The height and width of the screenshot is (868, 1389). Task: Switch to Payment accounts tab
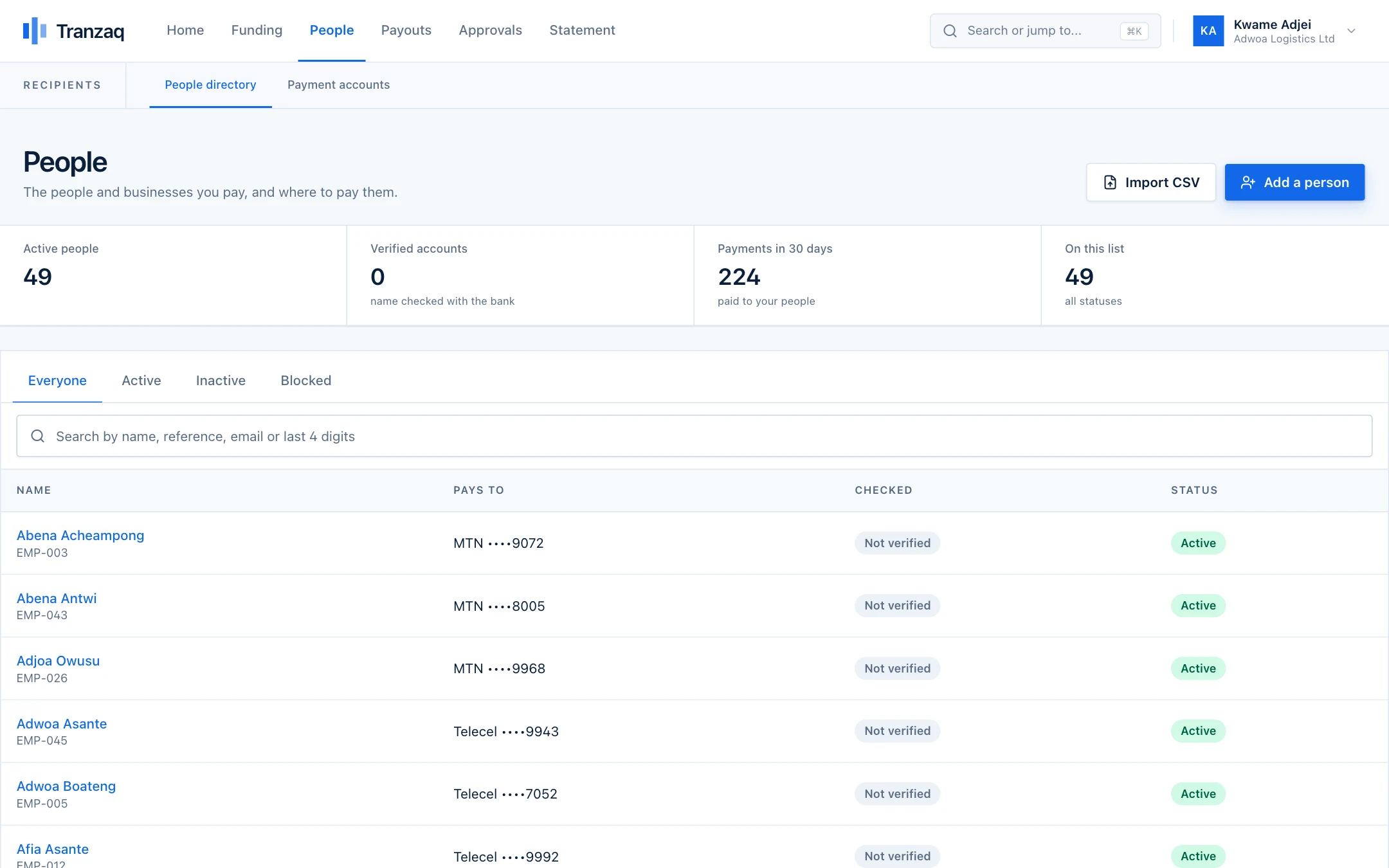(338, 85)
